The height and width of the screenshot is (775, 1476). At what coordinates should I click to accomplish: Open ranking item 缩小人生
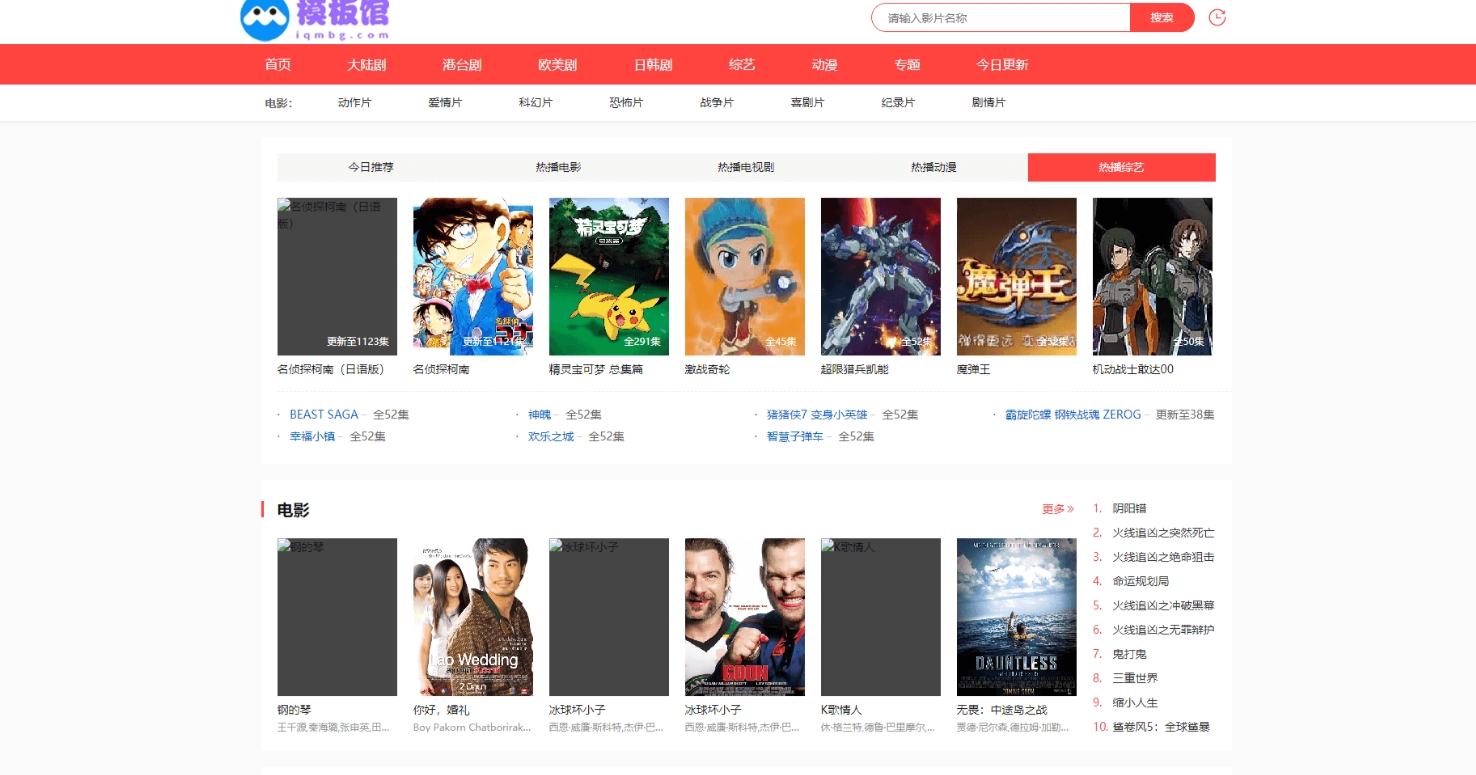pos(1136,702)
